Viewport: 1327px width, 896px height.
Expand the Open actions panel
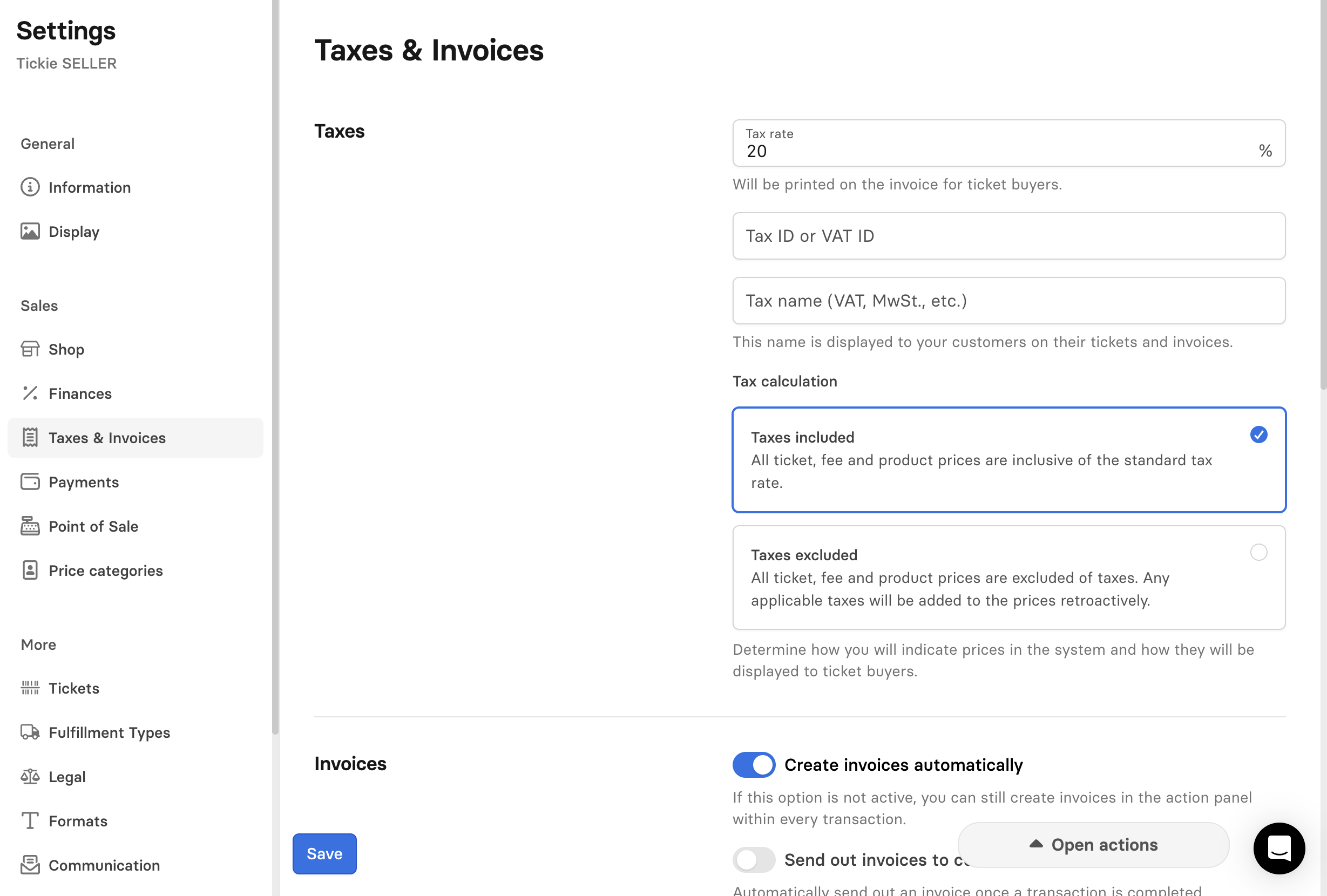(x=1093, y=845)
